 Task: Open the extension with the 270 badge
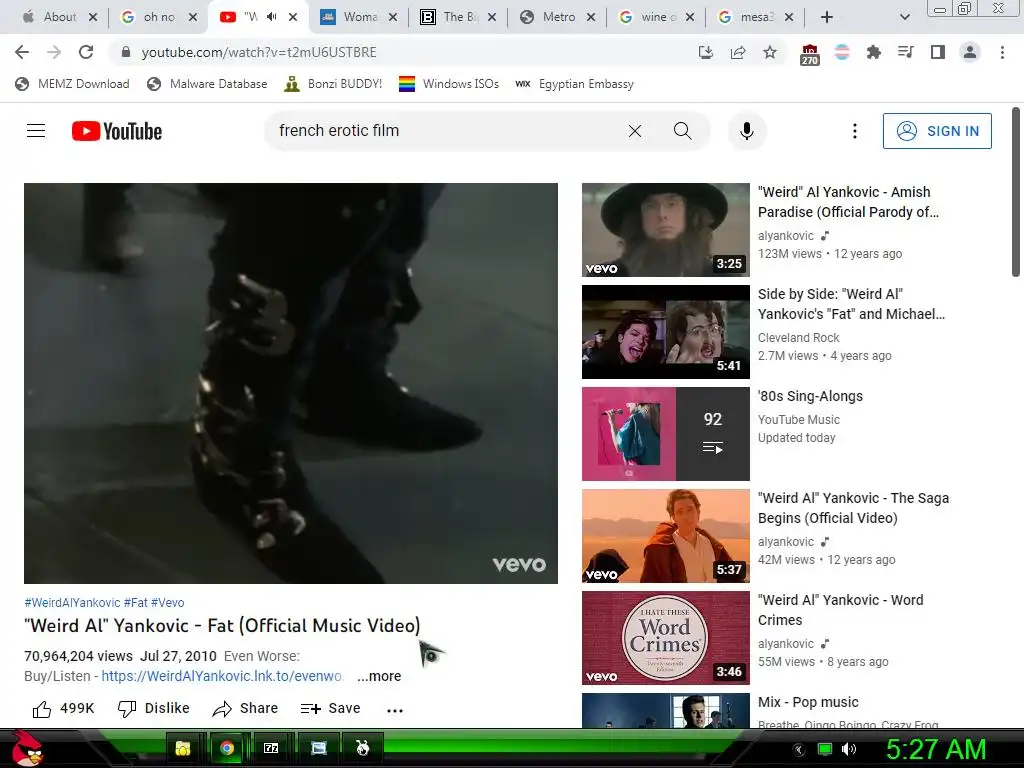[809, 54]
